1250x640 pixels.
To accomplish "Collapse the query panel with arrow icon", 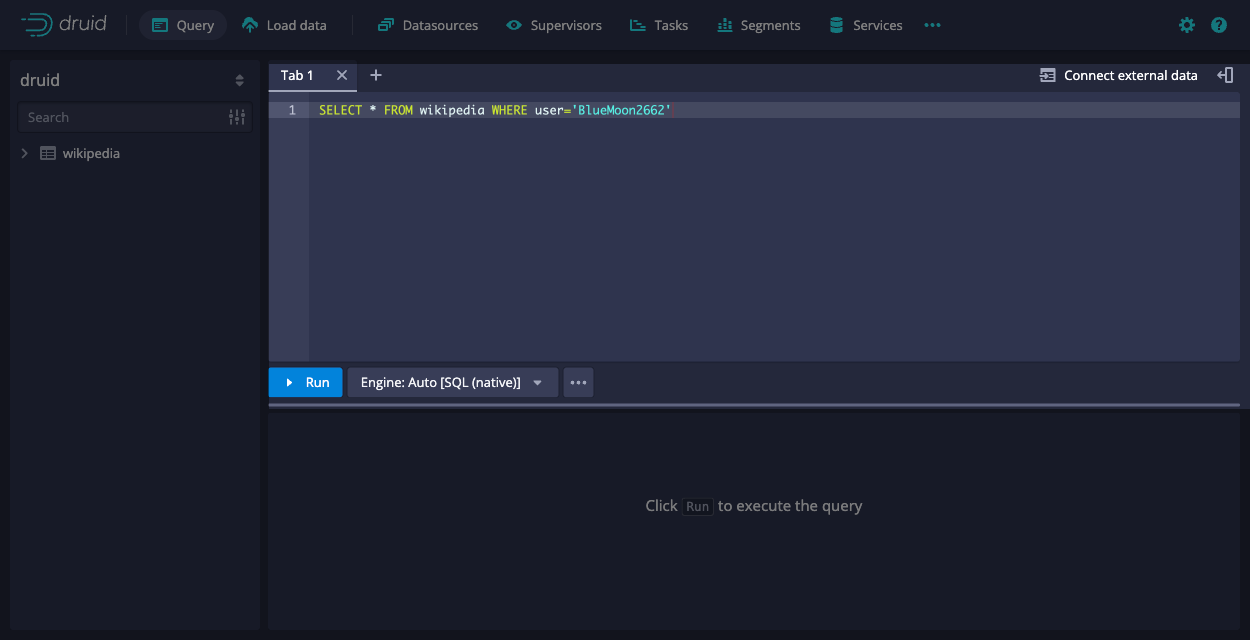I will coord(1225,75).
